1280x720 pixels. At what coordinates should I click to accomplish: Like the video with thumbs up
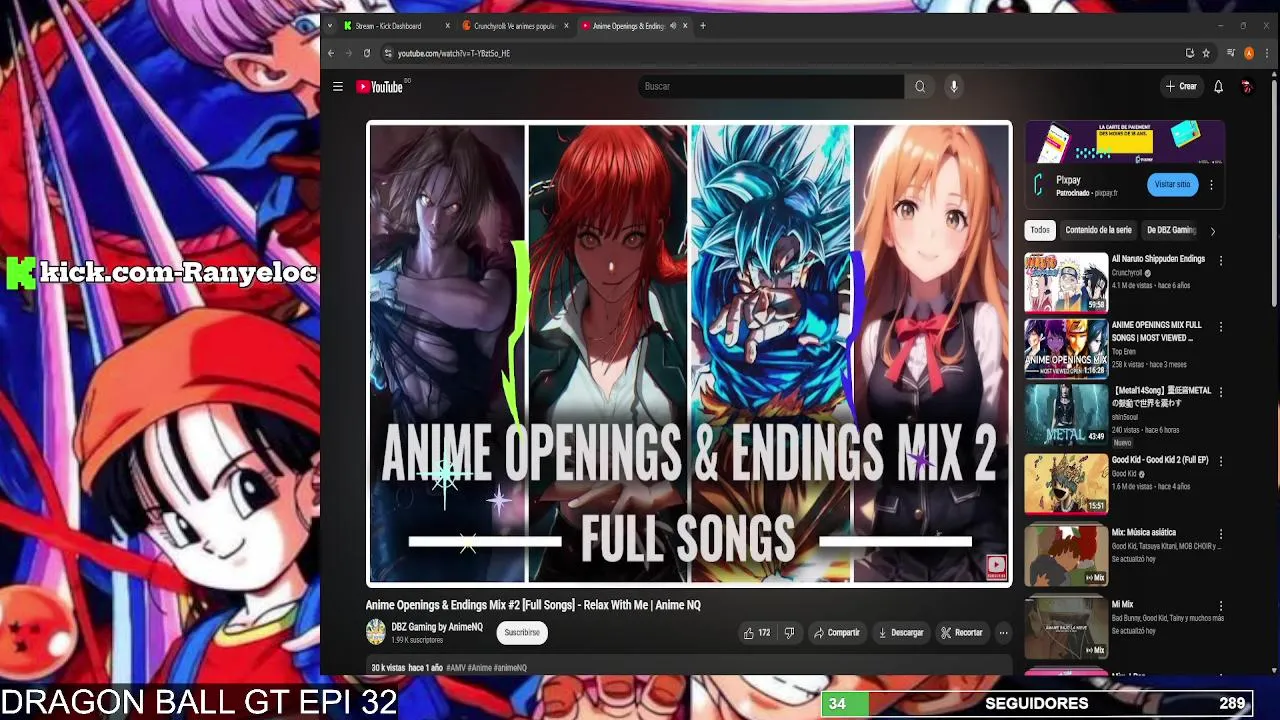coord(757,633)
